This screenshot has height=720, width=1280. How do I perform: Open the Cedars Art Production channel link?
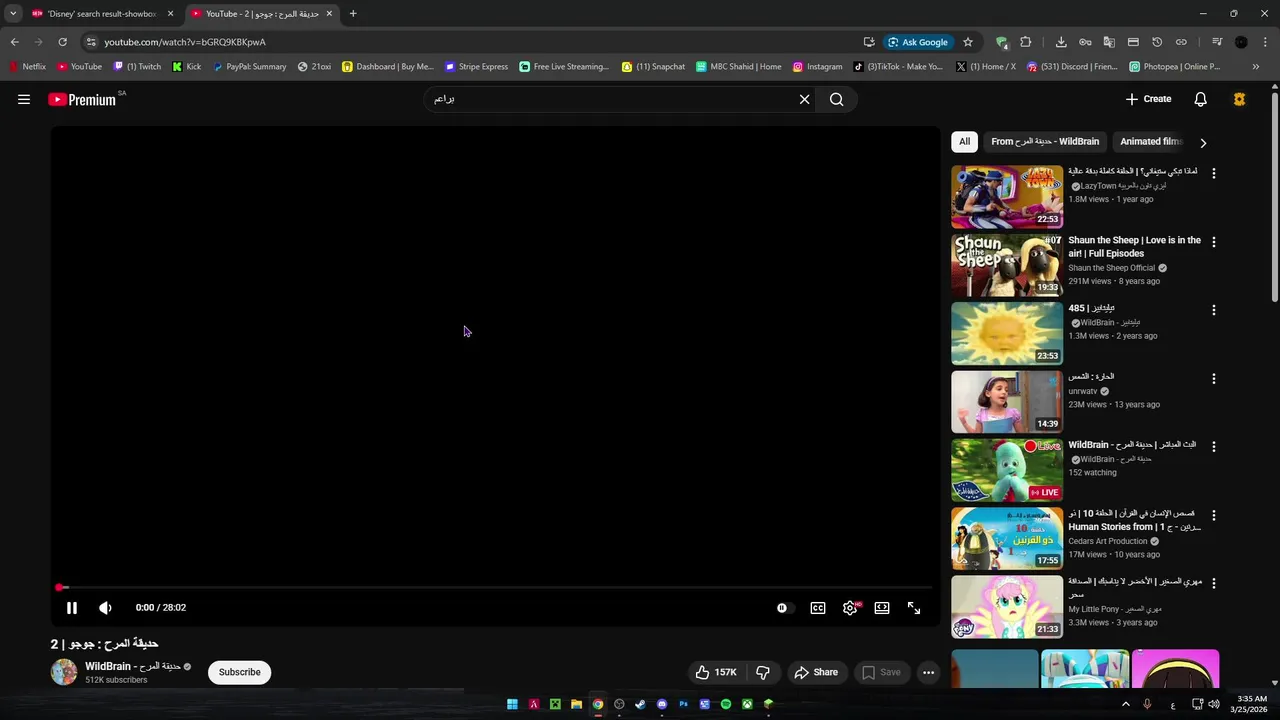click(x=1107, y=541)
